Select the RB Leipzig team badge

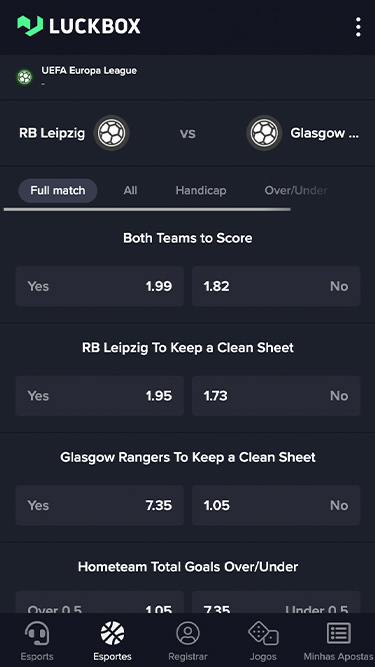click(111, 133)
